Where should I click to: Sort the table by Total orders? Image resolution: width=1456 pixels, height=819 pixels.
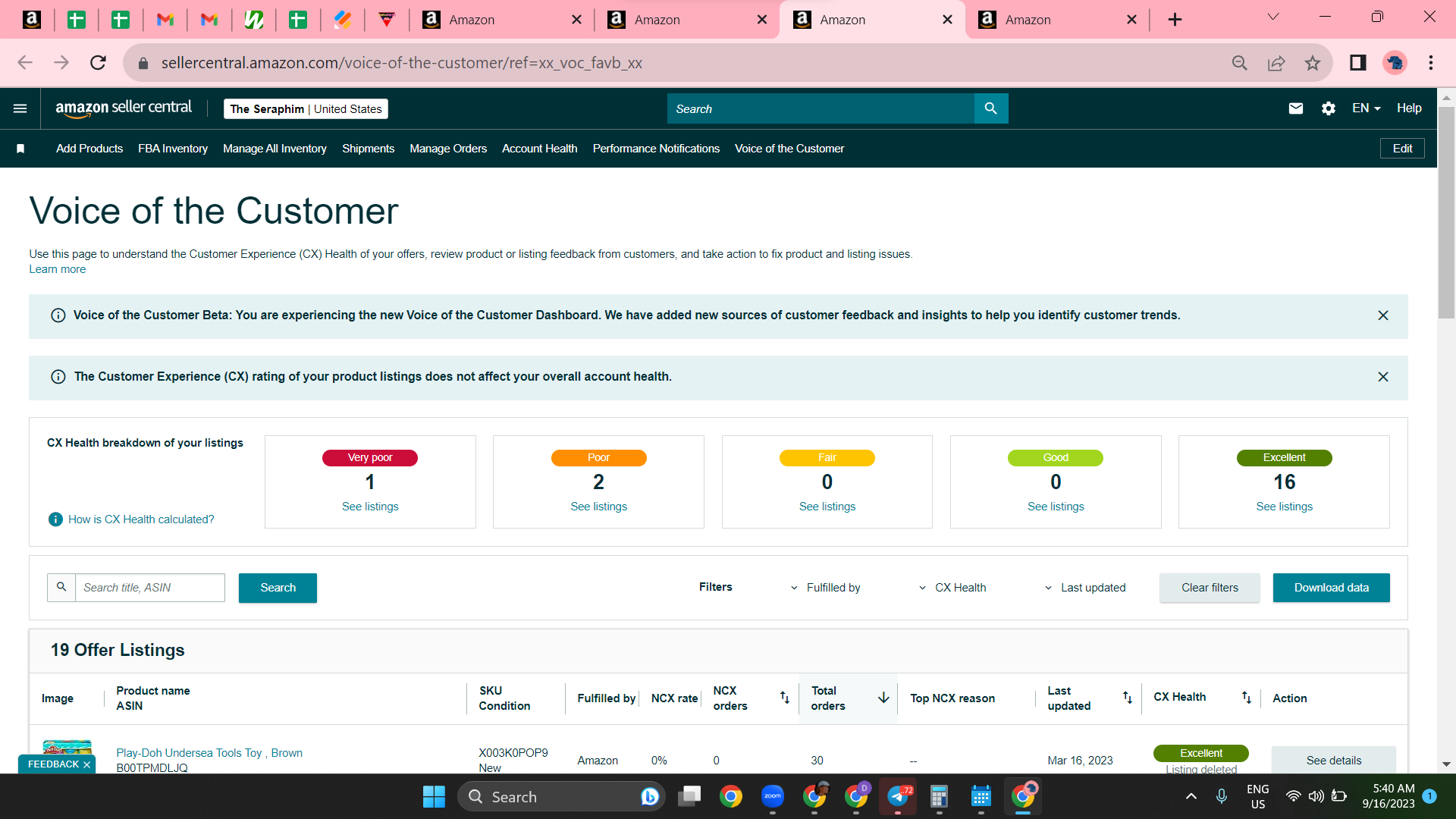click(883, 698)
